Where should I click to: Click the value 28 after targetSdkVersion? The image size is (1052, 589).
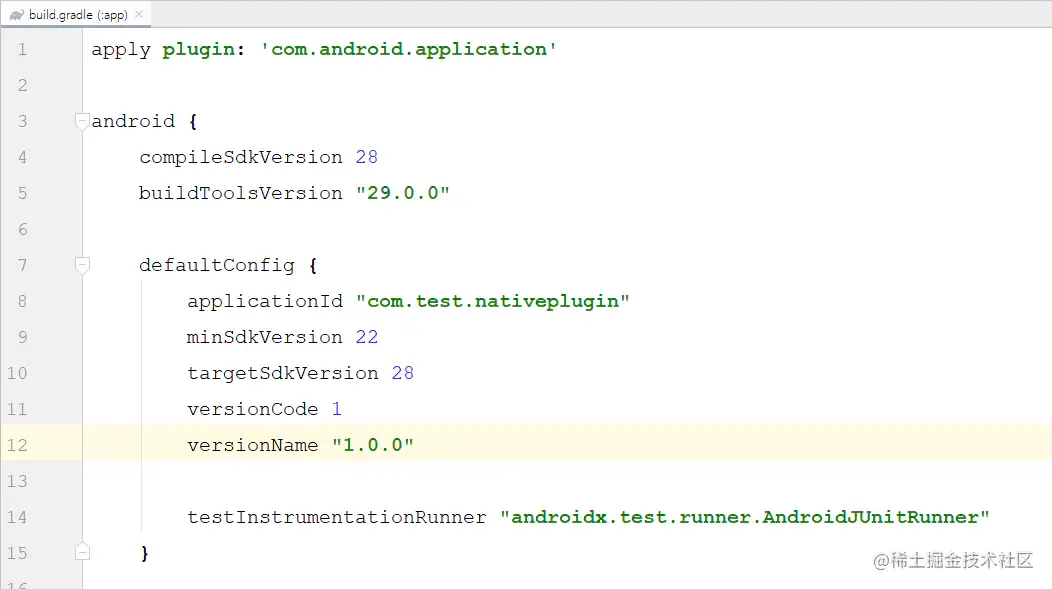point(403,373)
